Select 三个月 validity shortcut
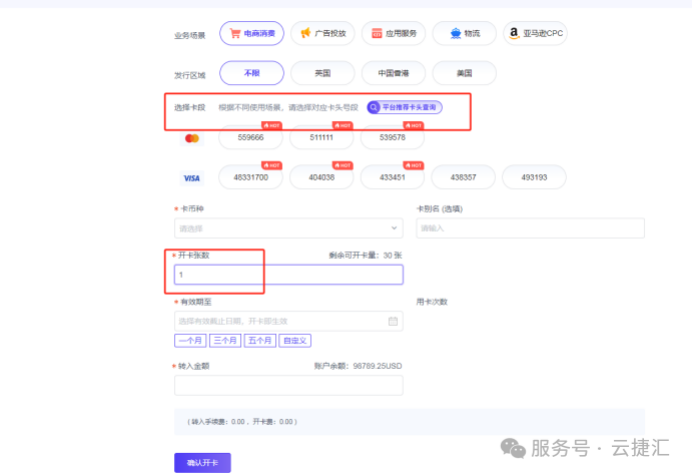This screenshot has width=692, height=476. click(x=226, y=341)
